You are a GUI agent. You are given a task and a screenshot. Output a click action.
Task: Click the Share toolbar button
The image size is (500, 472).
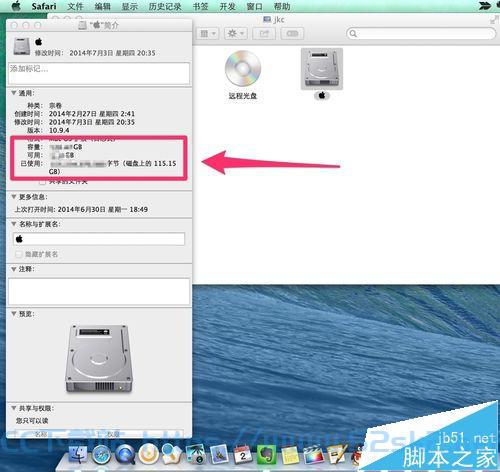[x=264, y=33]
